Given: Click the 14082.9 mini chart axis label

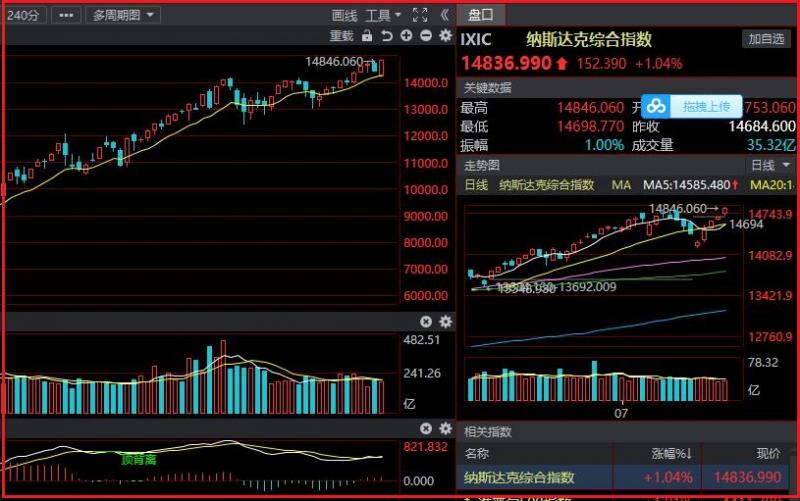Looking at the screenshot, I should point(770,255).
